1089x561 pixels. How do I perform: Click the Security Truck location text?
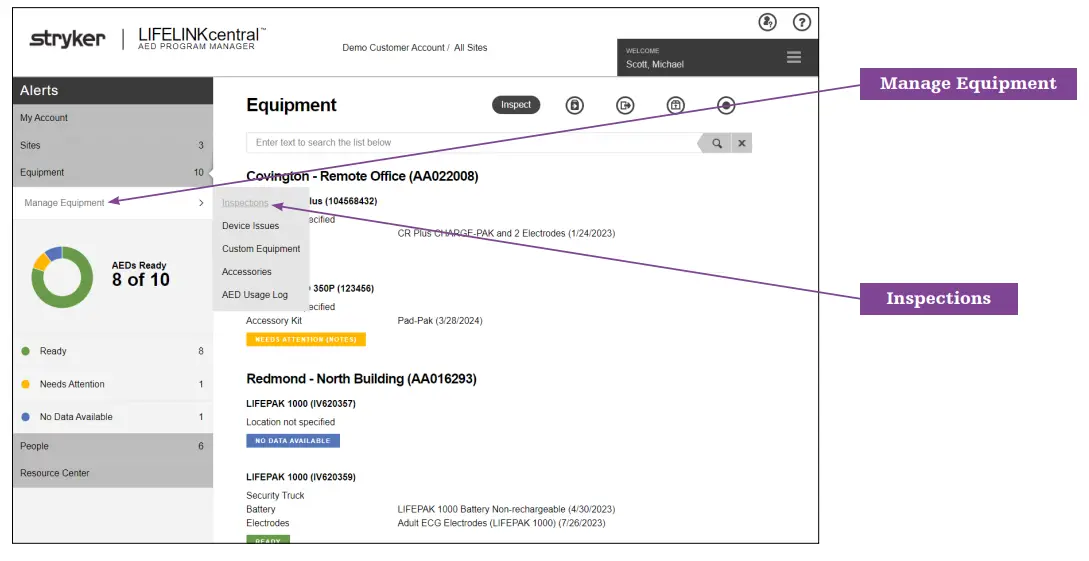275,496
